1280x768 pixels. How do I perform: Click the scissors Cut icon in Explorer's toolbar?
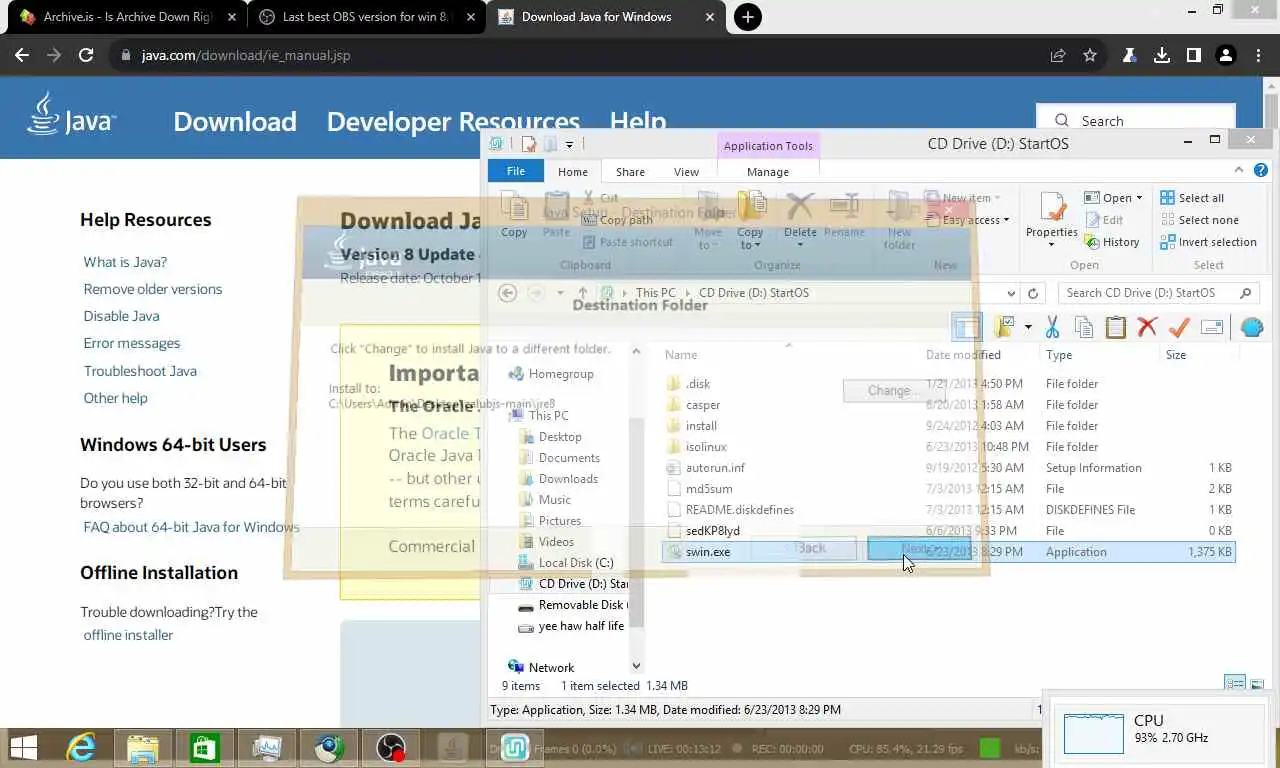point(1052,327)
